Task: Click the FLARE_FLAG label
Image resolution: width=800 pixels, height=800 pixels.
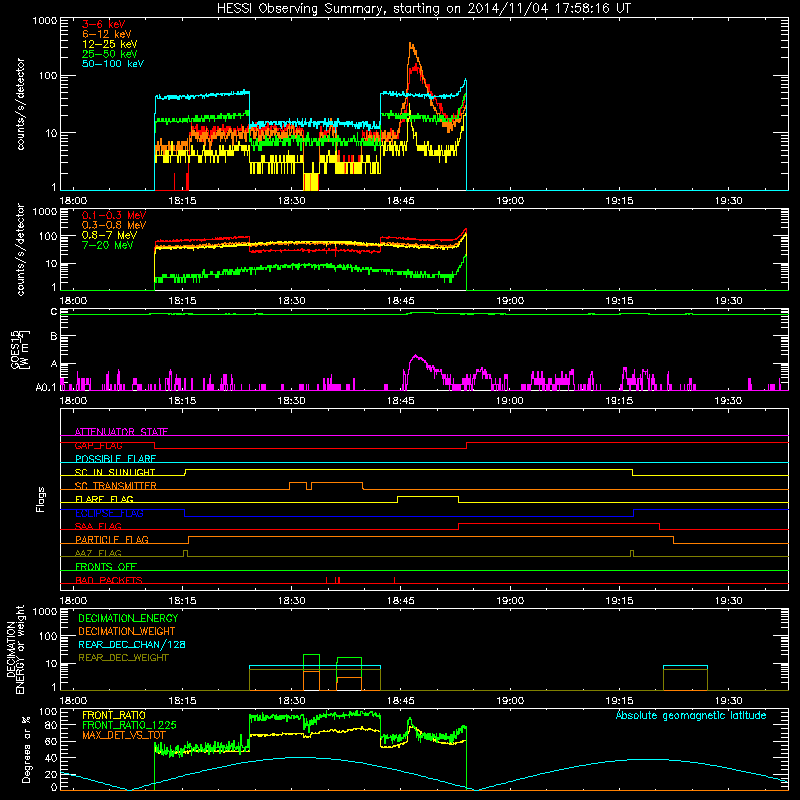Action: point(104,499)
